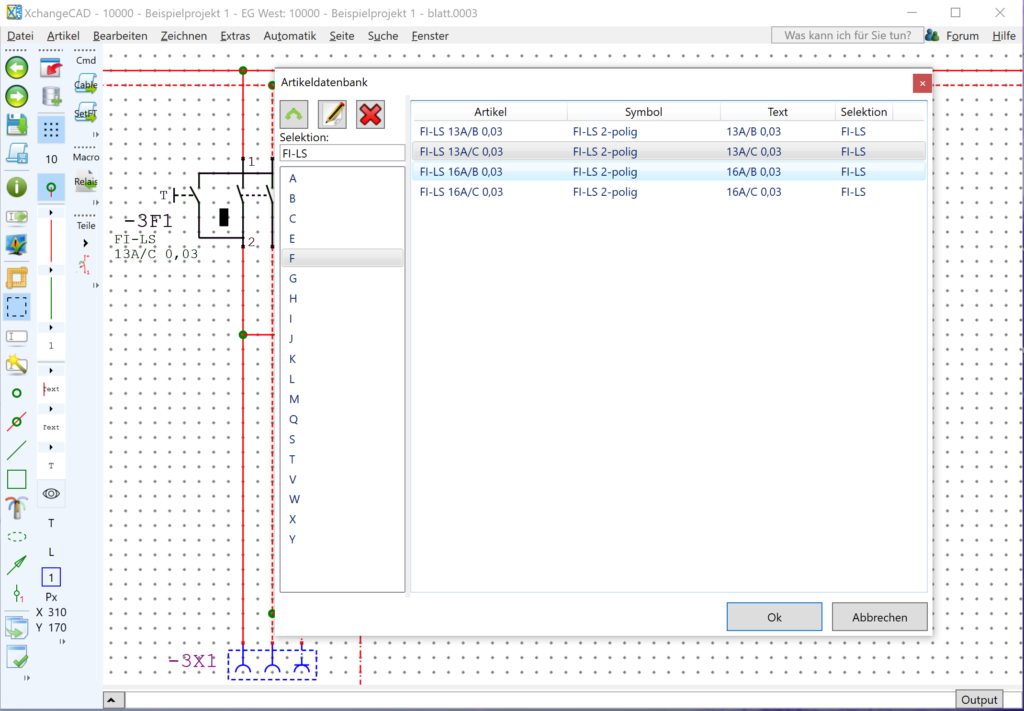Click the pencil edit icon in Artikeldatenbank
The height and width of the screenshot is (711, 1024).
pyautogui.click(x=332, y=114)
